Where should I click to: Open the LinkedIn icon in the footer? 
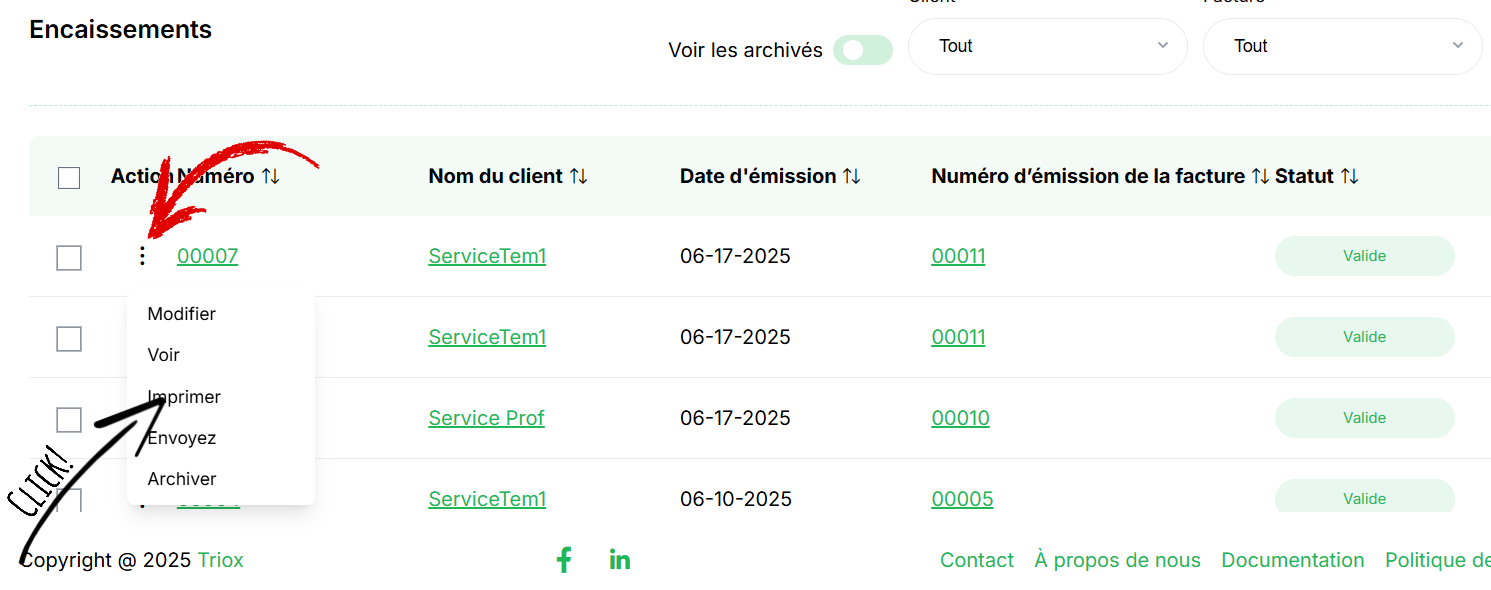click(x=620, y=560)
